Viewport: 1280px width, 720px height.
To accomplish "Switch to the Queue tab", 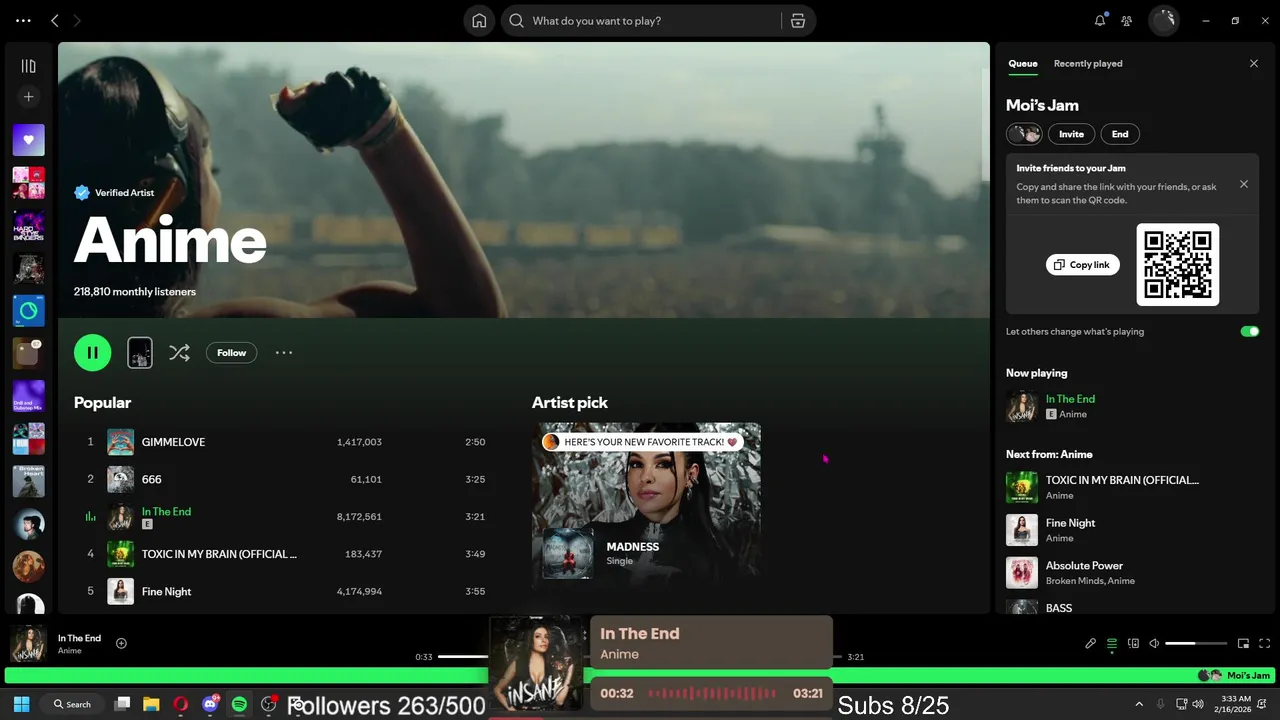I will point(1022,63).
